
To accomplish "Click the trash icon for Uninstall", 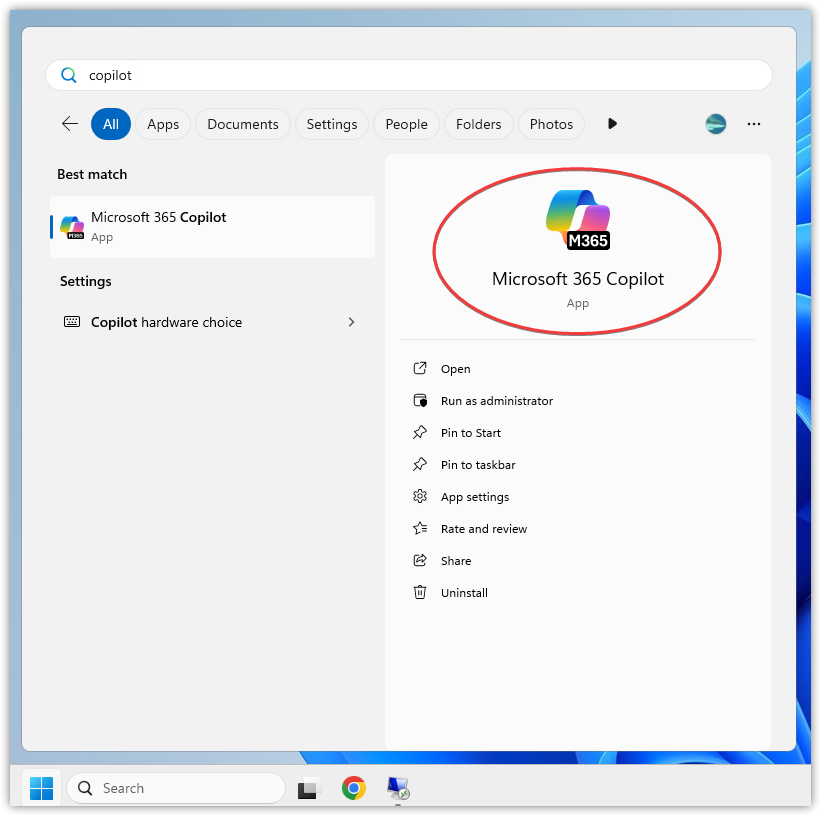I will [420, 592].
